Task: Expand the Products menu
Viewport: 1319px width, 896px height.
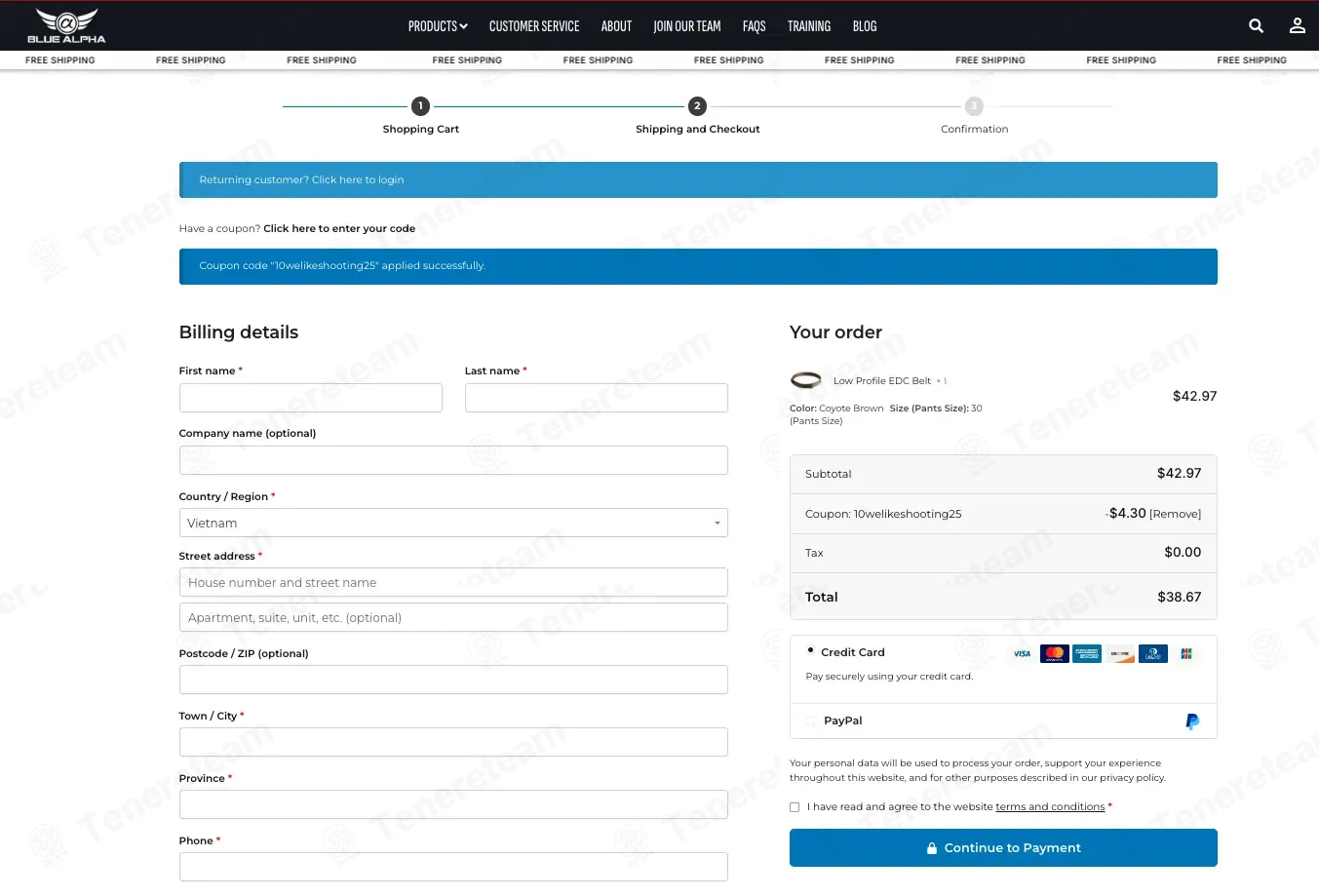Action: coord(438,26)
